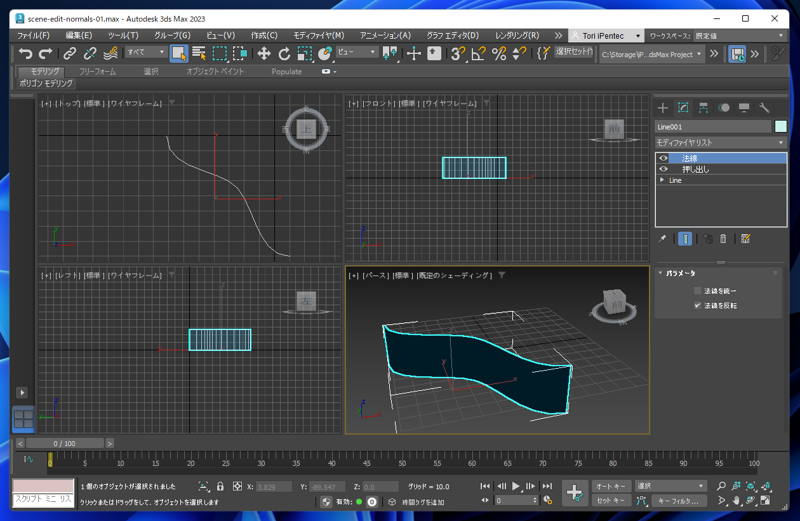
Task: Switch to the フリーフォーム ribbon tab
Action: click(x=97, y=72)
